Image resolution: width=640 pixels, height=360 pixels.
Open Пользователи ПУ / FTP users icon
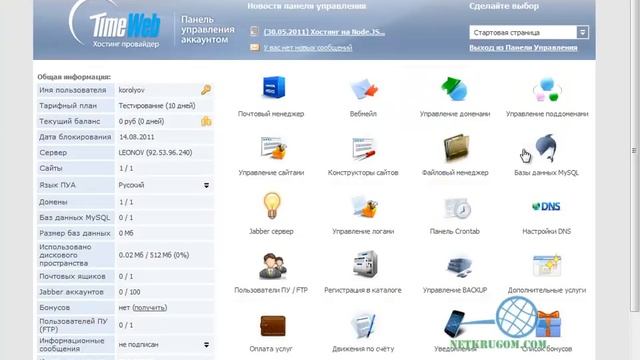(273, 266)
